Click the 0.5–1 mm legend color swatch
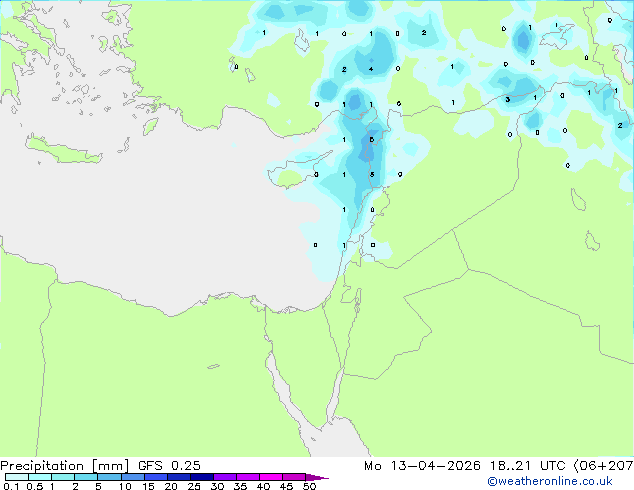634x490 pixels. [40, 477]
